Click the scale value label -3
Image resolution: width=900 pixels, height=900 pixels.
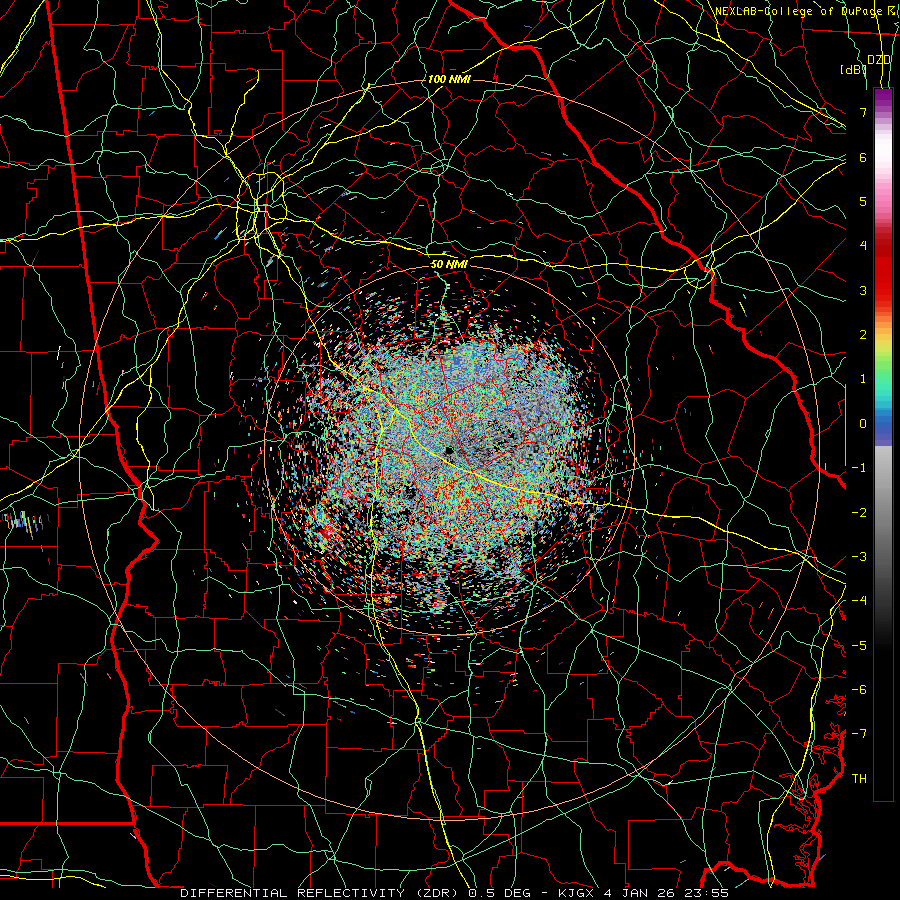(x=859, y=556)
